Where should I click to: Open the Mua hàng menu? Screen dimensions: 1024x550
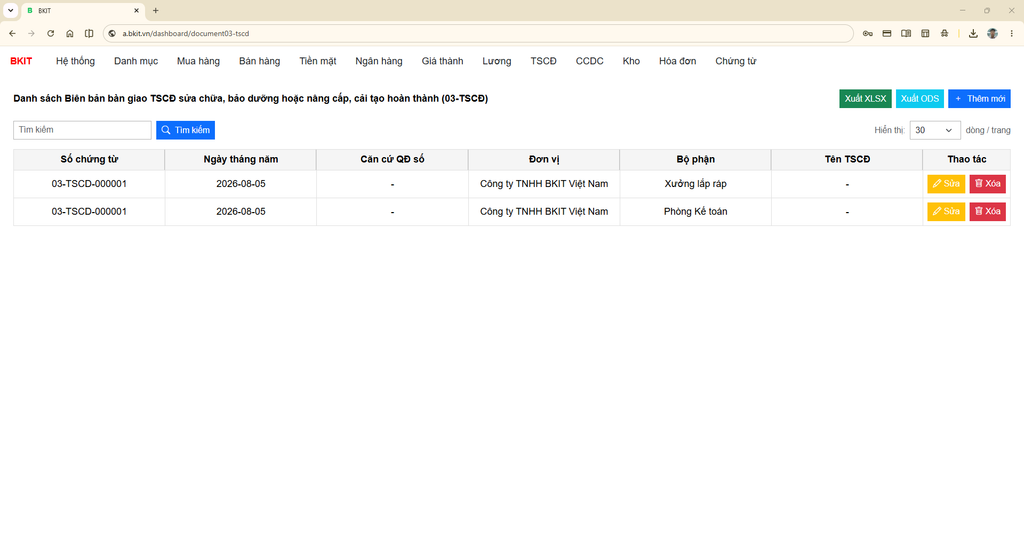click(199, 61)
